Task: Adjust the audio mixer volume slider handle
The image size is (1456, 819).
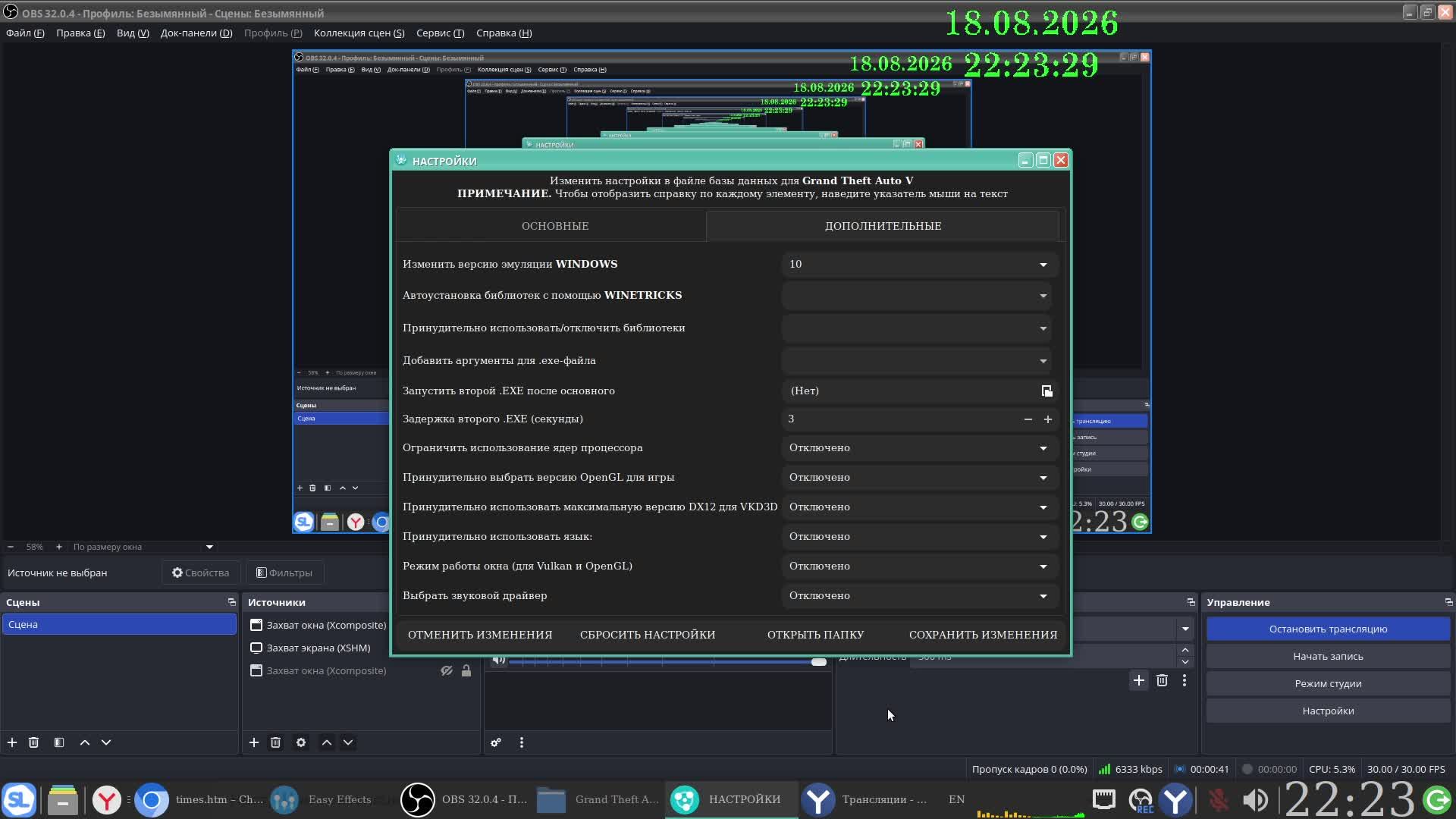Action: click(819, 662)
